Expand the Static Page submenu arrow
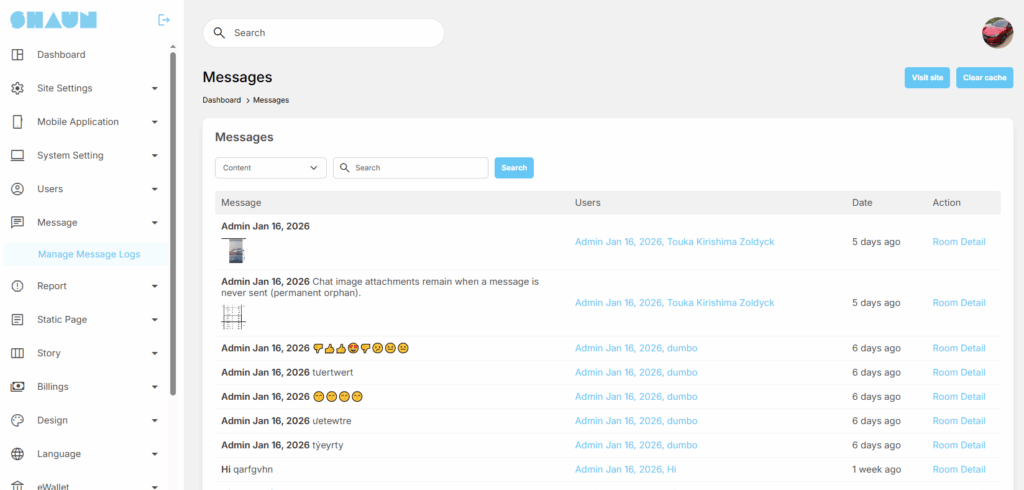Image resolution: width=1024 pixels, height=490 pixels. pos(155,320)
